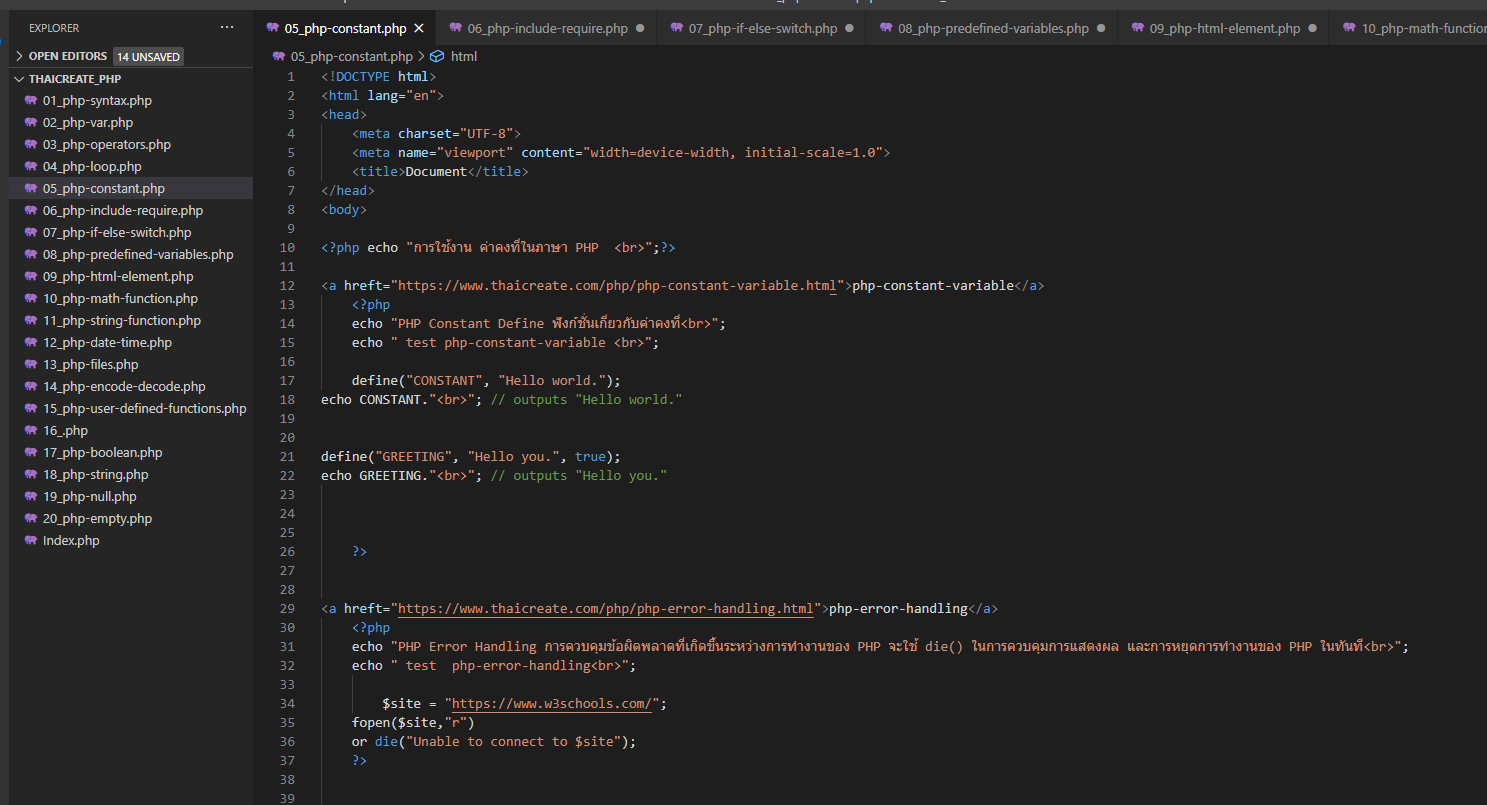Click the <!DOCTYPE html> line
The image size is (1487, 805).
coord(379,76)
